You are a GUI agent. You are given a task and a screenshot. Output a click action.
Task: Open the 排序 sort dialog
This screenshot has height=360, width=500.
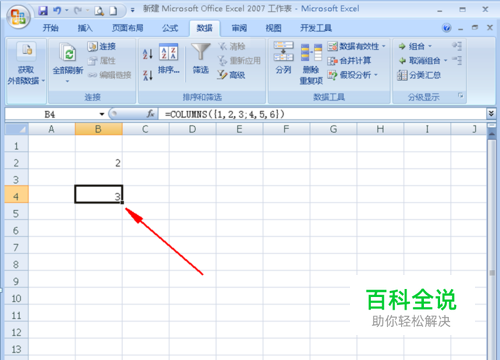pos(169,59)
